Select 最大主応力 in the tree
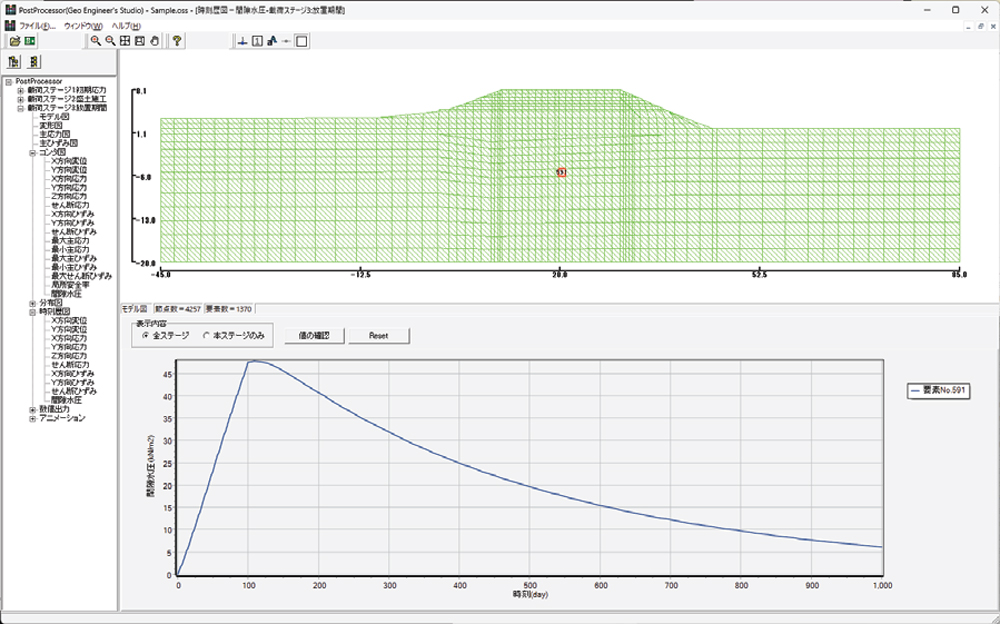 click(x=70, y=241)
